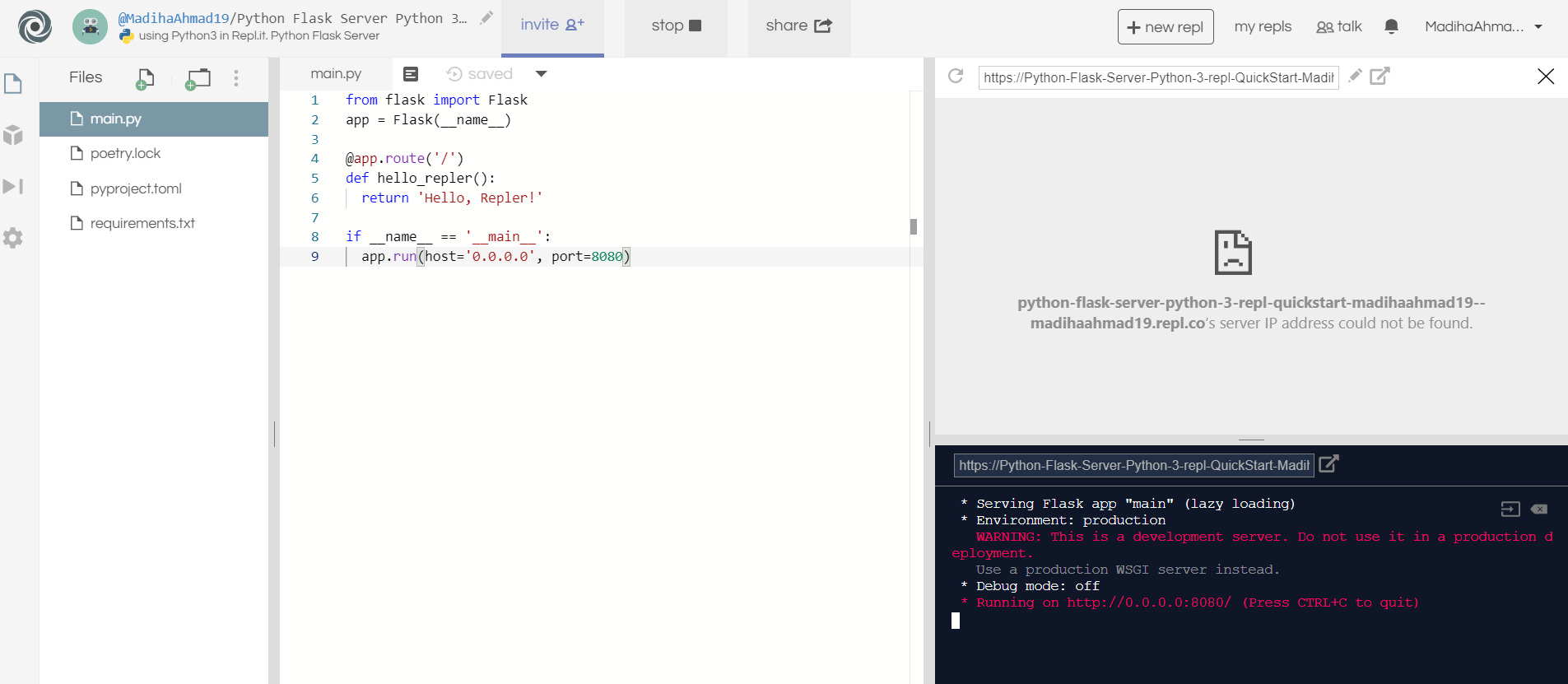Edit the preview URL with pencil icon

coord(1355,76)
